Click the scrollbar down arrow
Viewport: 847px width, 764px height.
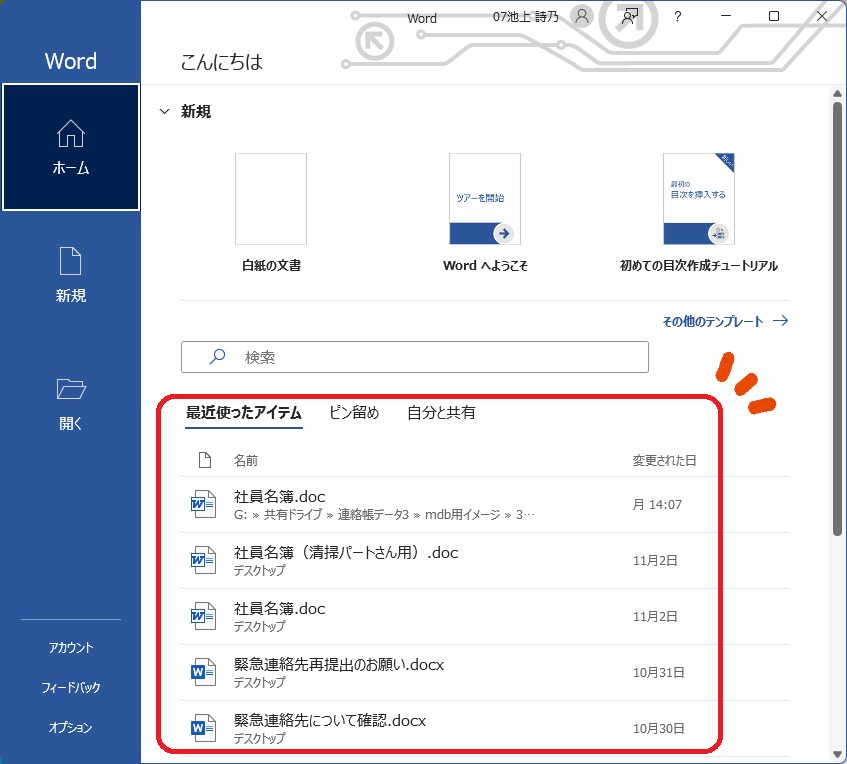(x=837, y=755)
